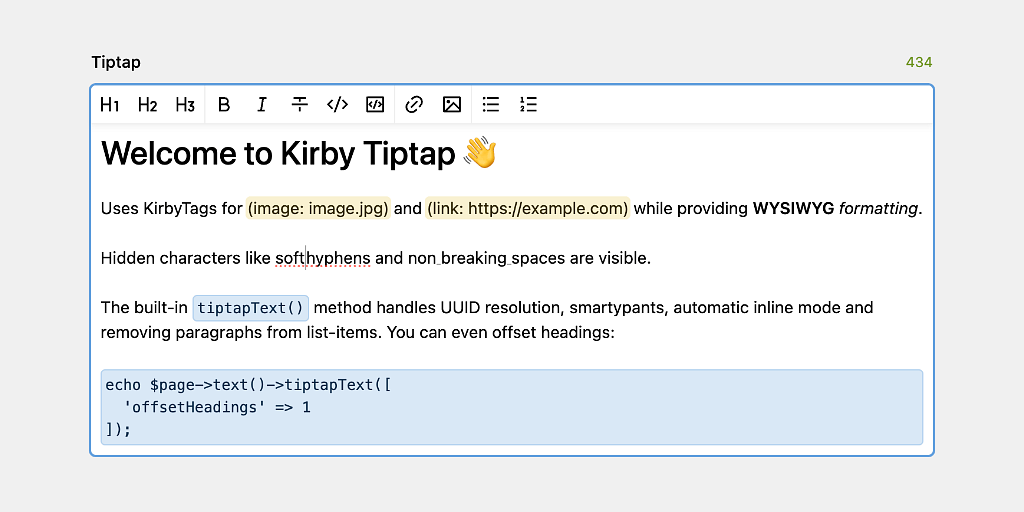Click the 434 character counter
Screen dimensions: 1024x512
coord(919,63)
